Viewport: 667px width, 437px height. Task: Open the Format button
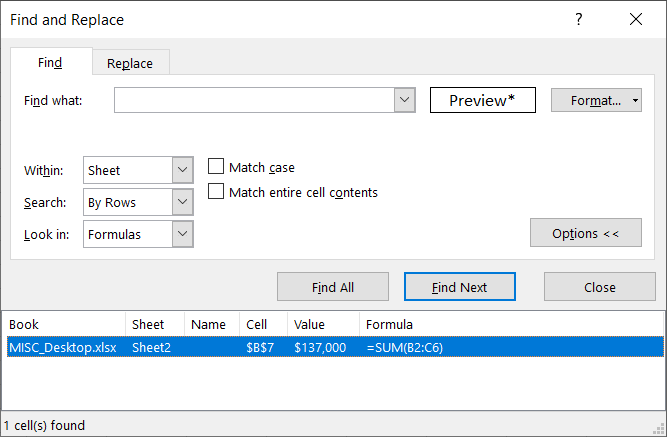click(x=590, y=100)
